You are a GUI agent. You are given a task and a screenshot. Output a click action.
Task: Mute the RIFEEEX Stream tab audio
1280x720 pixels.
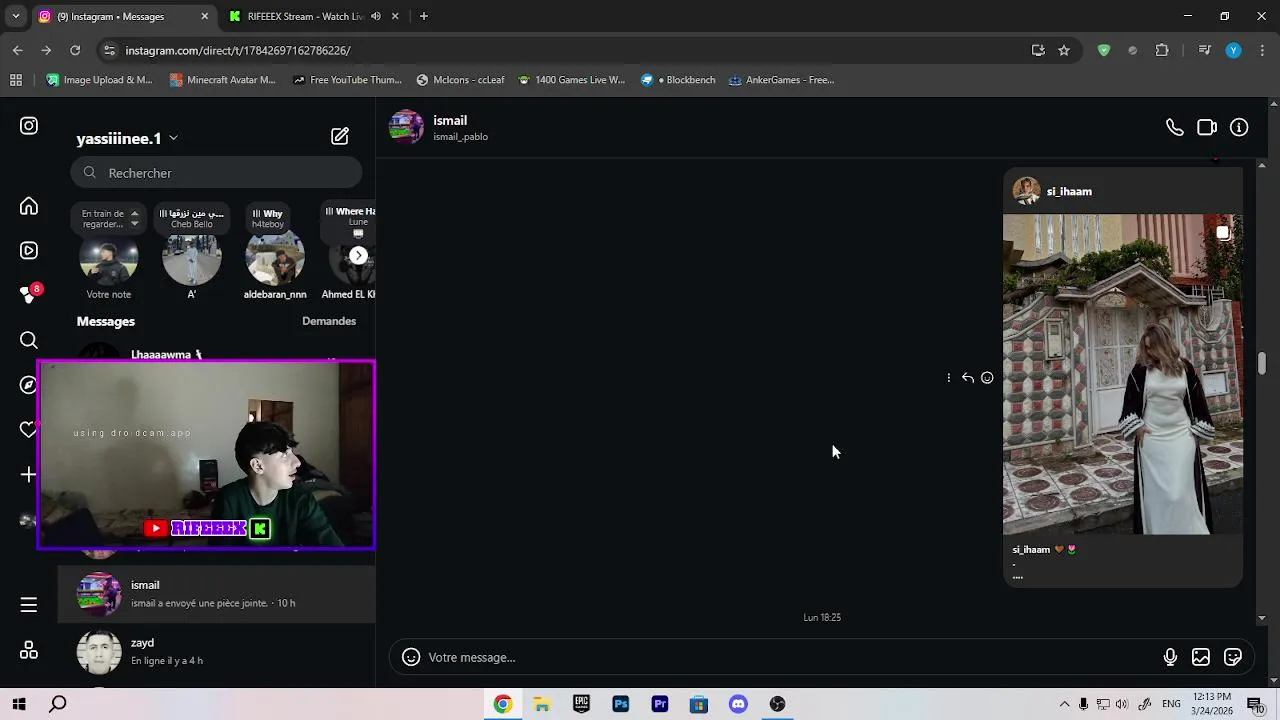coord(376,16)
